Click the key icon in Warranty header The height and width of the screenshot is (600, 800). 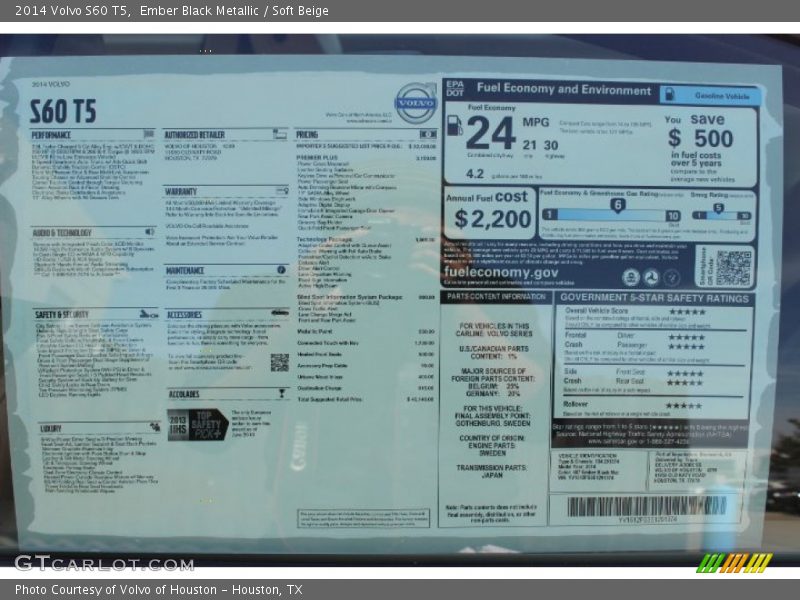click(282, 190)
